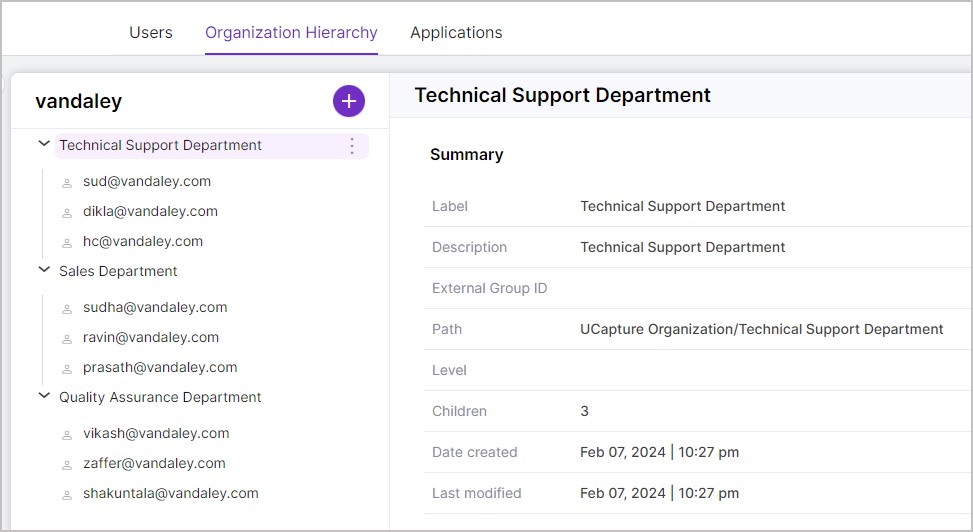Select user ravin@vandaley.com
The width and height of the screenshot is (973, 532).
coord(151,337)
